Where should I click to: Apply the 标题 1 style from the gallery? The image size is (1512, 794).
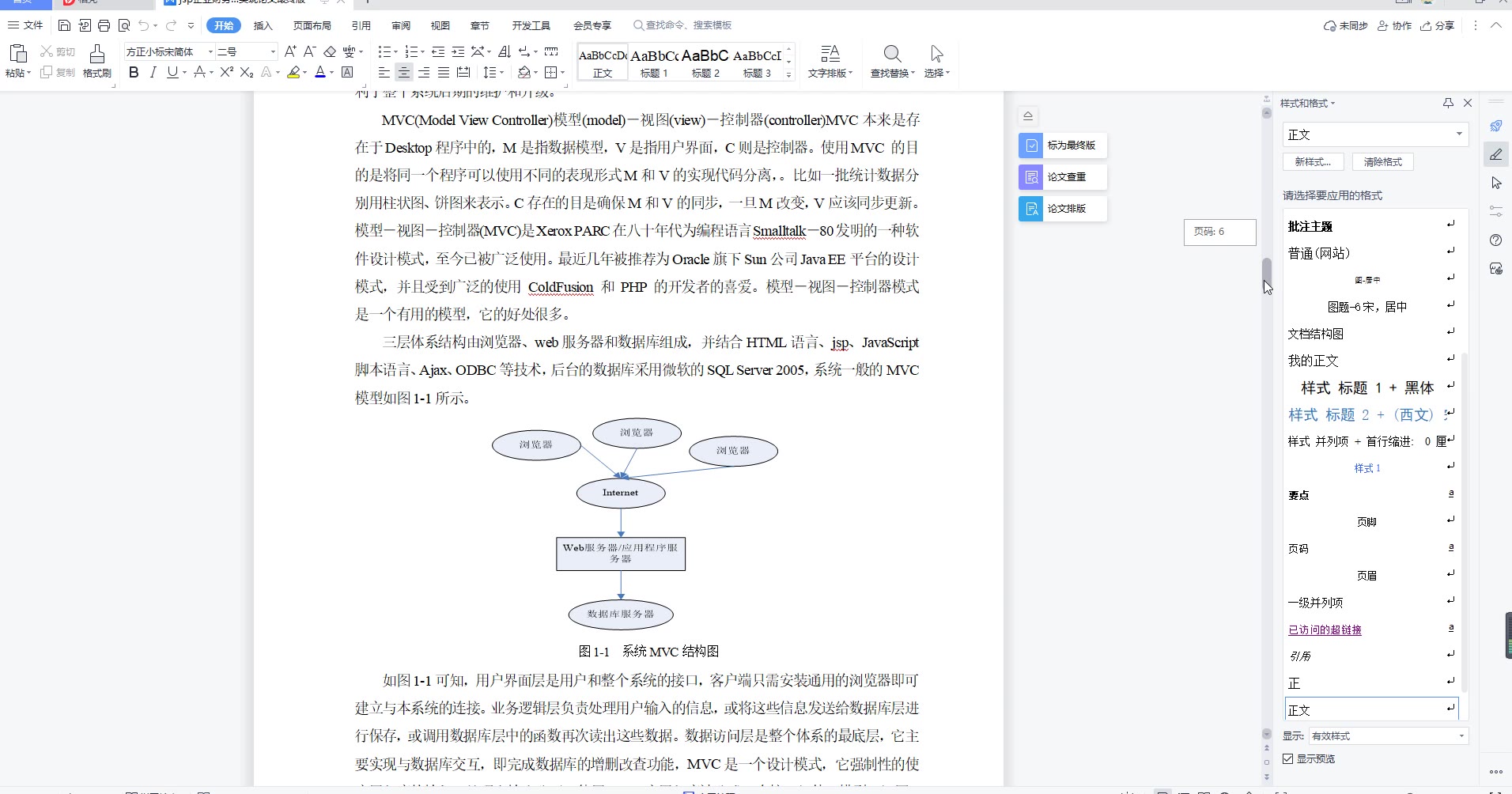click(654, 62)
